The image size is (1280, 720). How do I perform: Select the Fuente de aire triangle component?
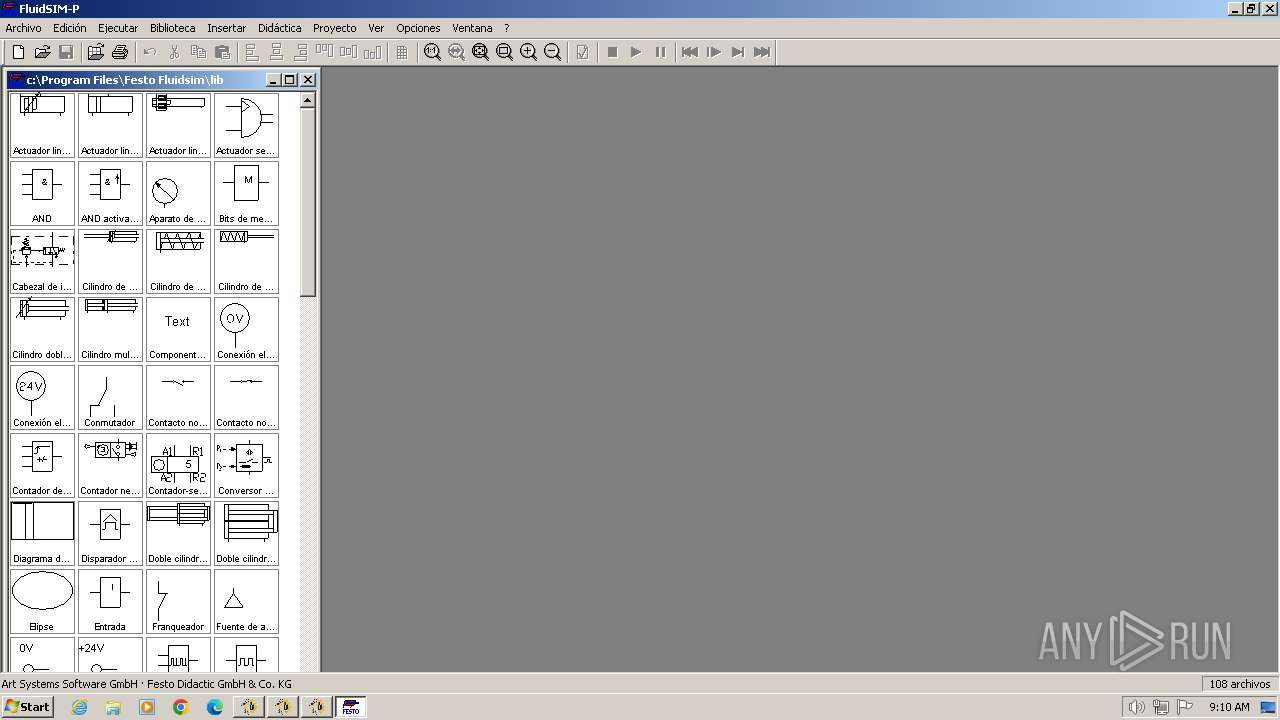[x=246, y=602]
